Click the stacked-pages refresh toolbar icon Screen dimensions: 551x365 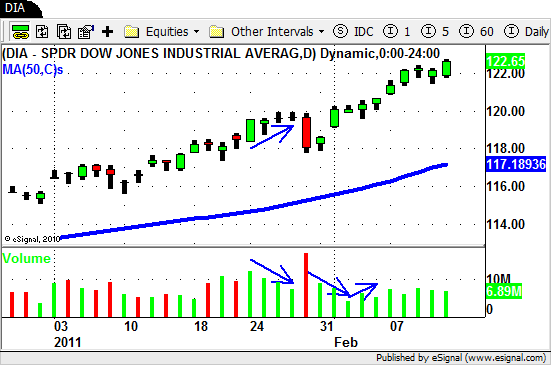64,32
